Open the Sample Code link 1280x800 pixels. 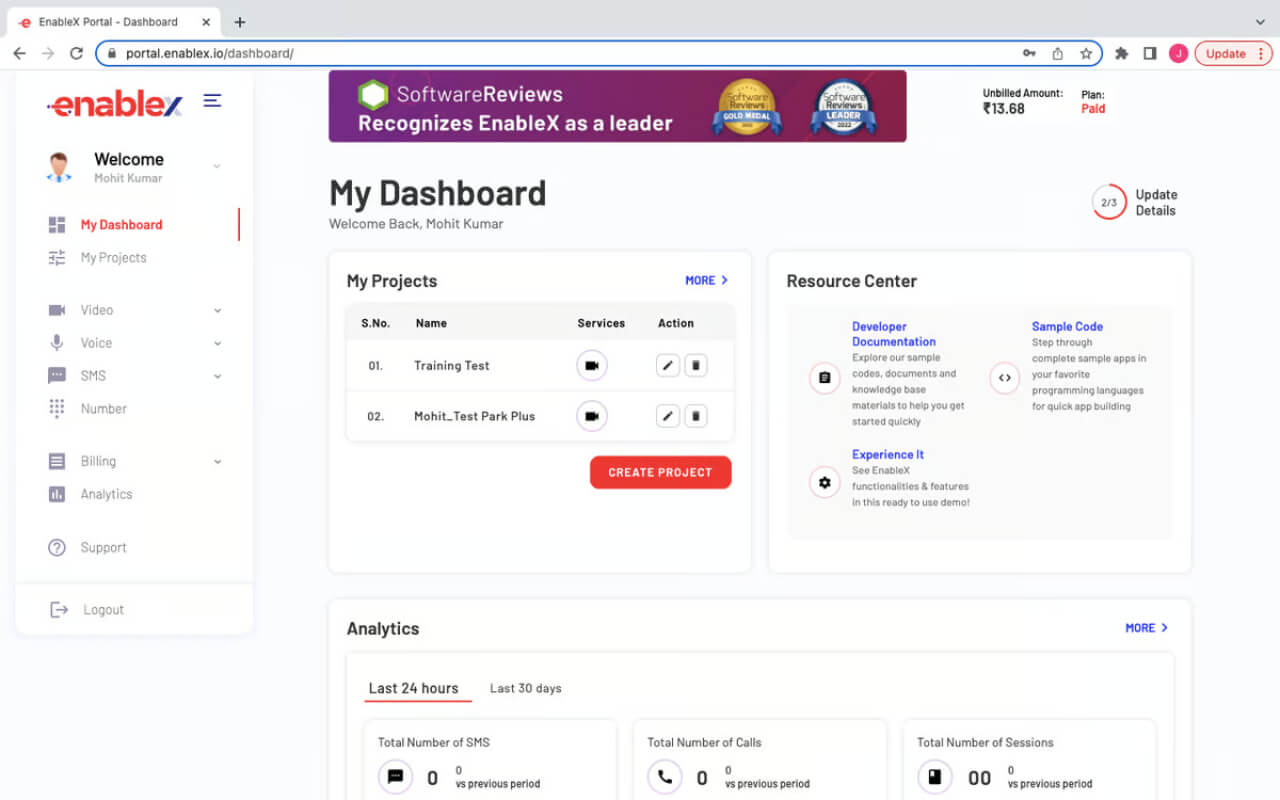point(1067,327)
